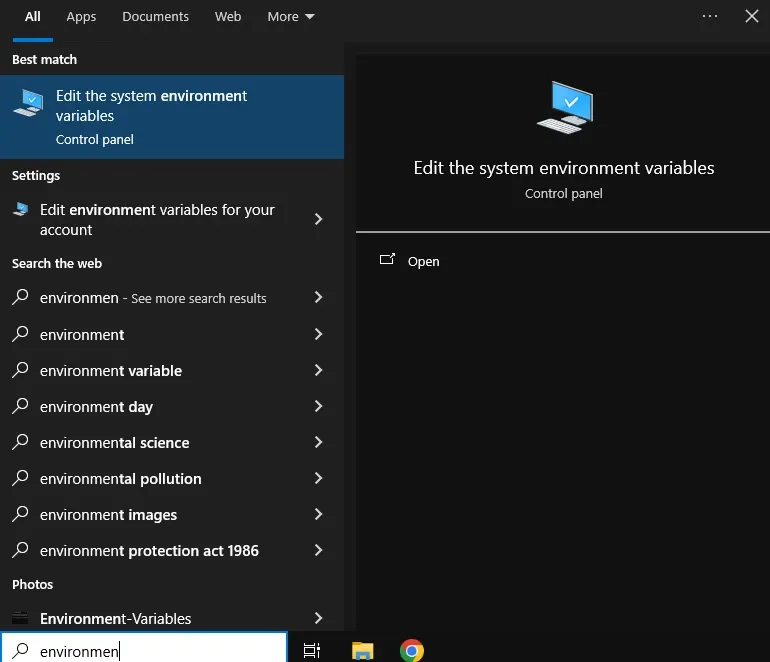Expand chevron for 'environment' suggestion
770x662 pixels.
(x=318, y=334)
